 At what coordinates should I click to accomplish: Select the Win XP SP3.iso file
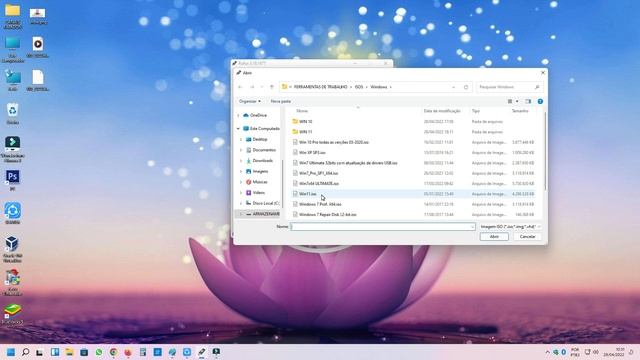312,153
